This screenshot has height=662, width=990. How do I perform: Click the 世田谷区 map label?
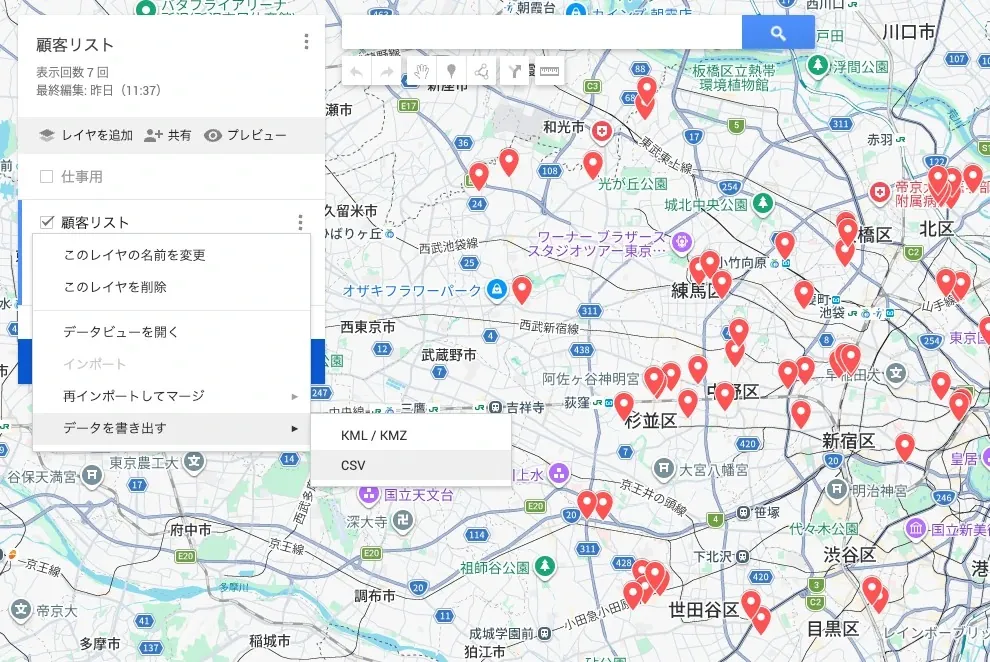pyautogui.click(x=703, y=610)
